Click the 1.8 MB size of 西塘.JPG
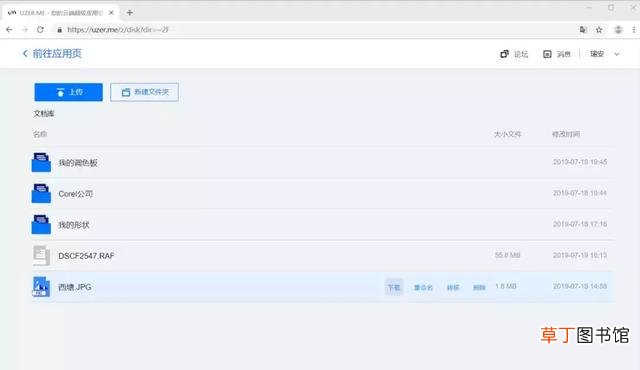The width and height of the screenshot is (640, 370). coord(506,286)
